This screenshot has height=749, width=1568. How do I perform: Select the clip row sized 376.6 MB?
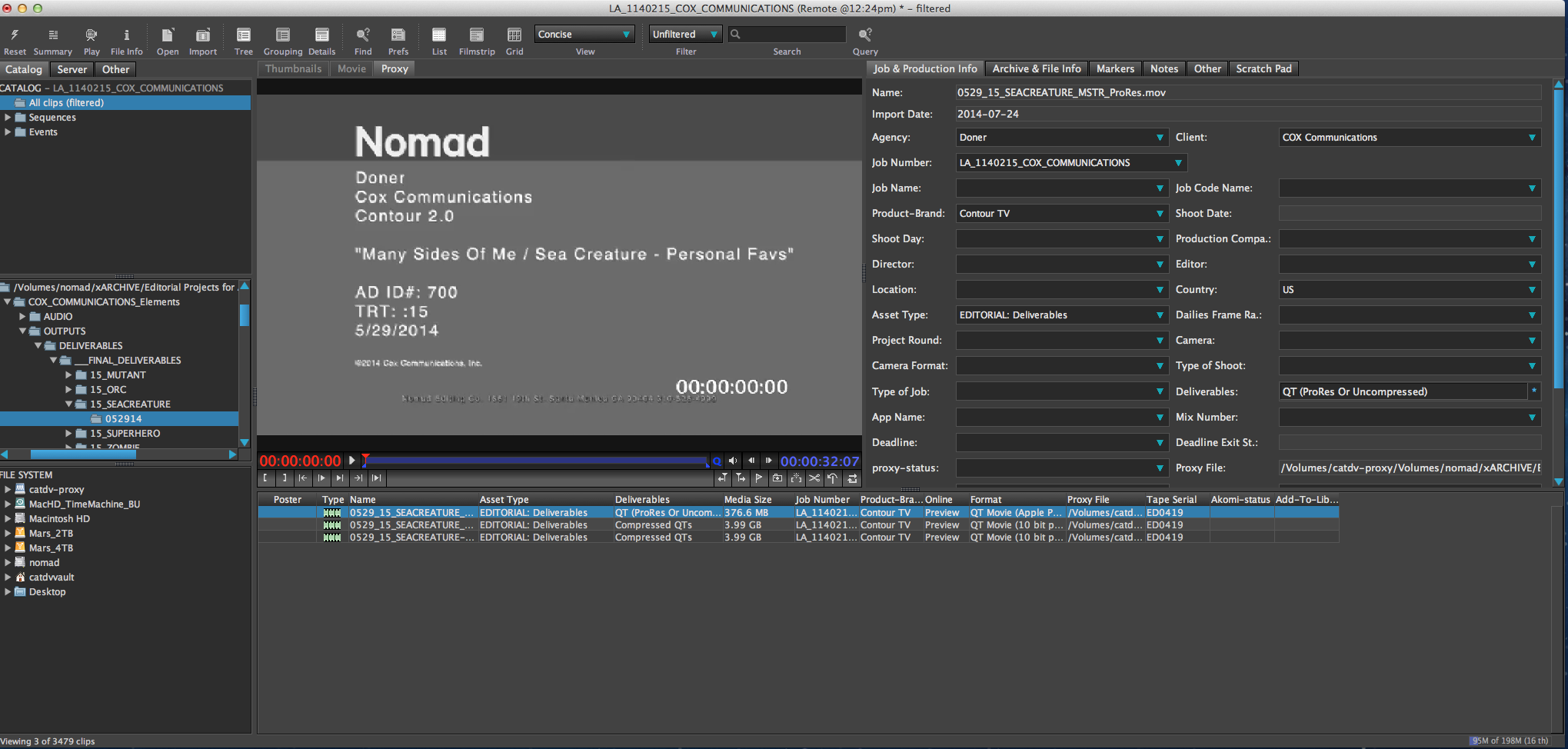(x=798, y=513)
